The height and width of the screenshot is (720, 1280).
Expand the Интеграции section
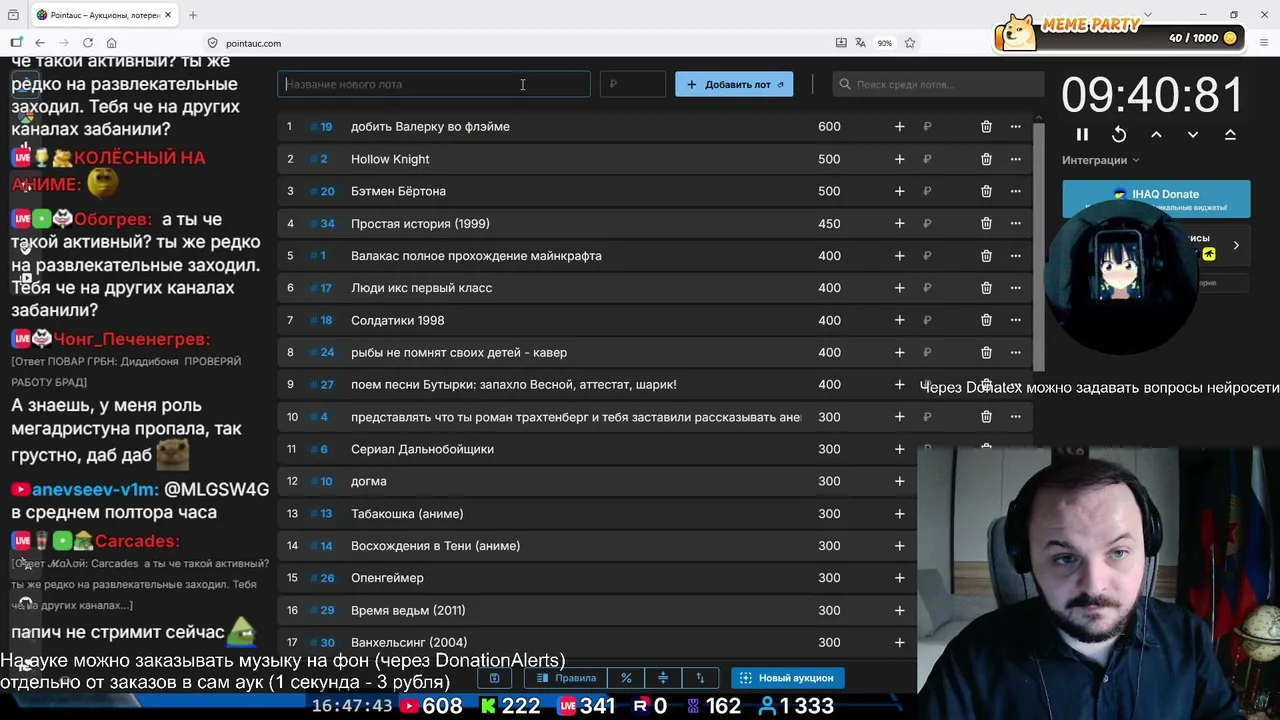1100,160
